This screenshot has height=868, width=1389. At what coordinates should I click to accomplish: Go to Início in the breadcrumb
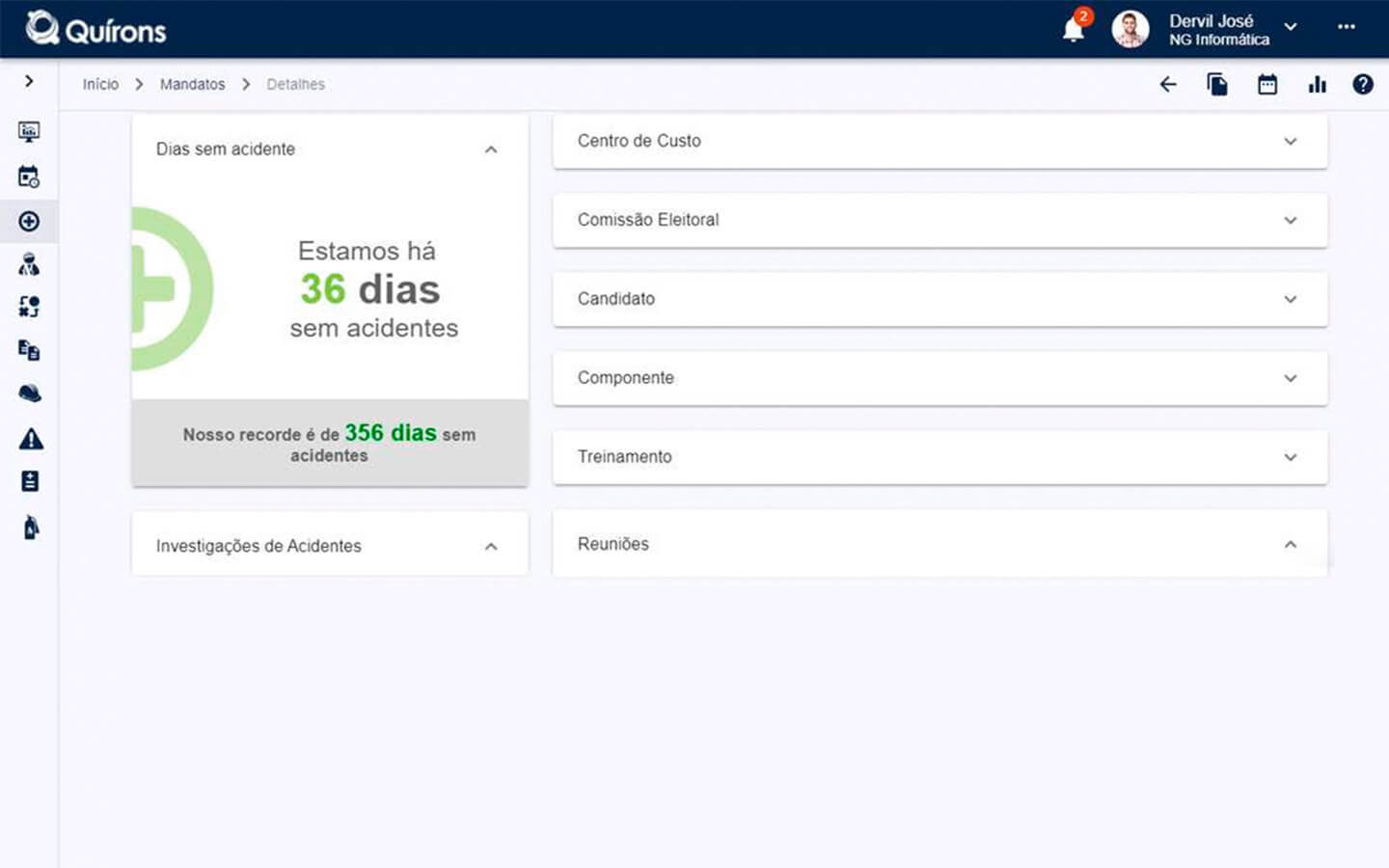click(100, 85)
